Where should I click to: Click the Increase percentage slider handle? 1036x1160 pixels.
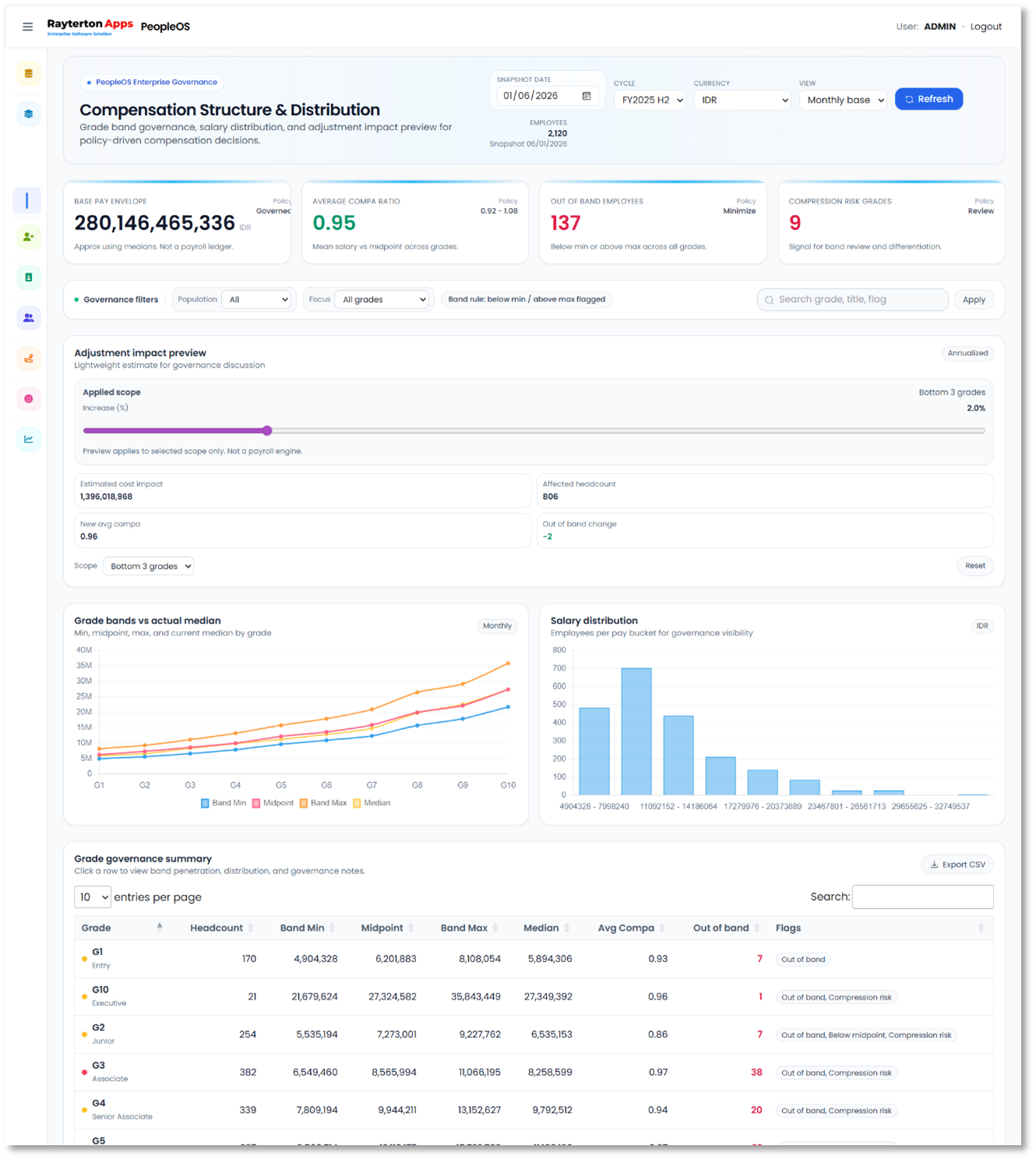click(x=267, y=431)
